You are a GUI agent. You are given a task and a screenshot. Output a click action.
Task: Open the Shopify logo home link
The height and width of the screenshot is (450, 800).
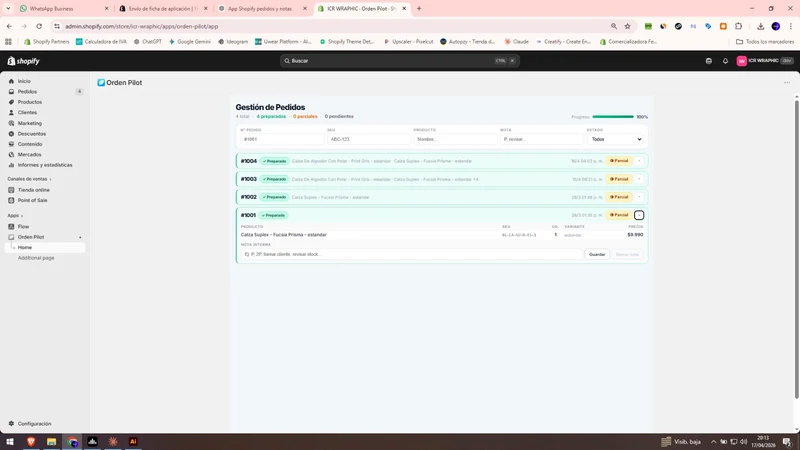click(x=23, y=61)
